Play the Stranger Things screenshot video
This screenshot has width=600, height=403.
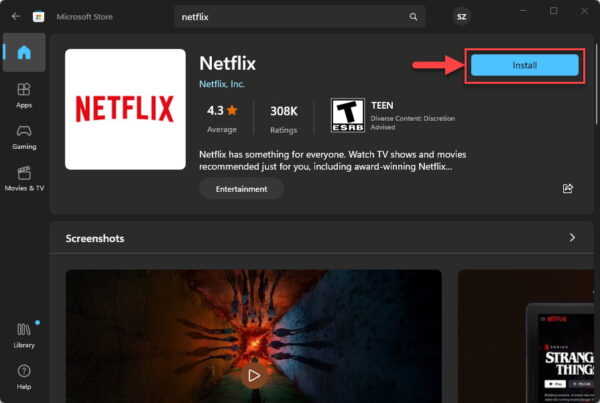pyautogui.click(x=253, y=375)
